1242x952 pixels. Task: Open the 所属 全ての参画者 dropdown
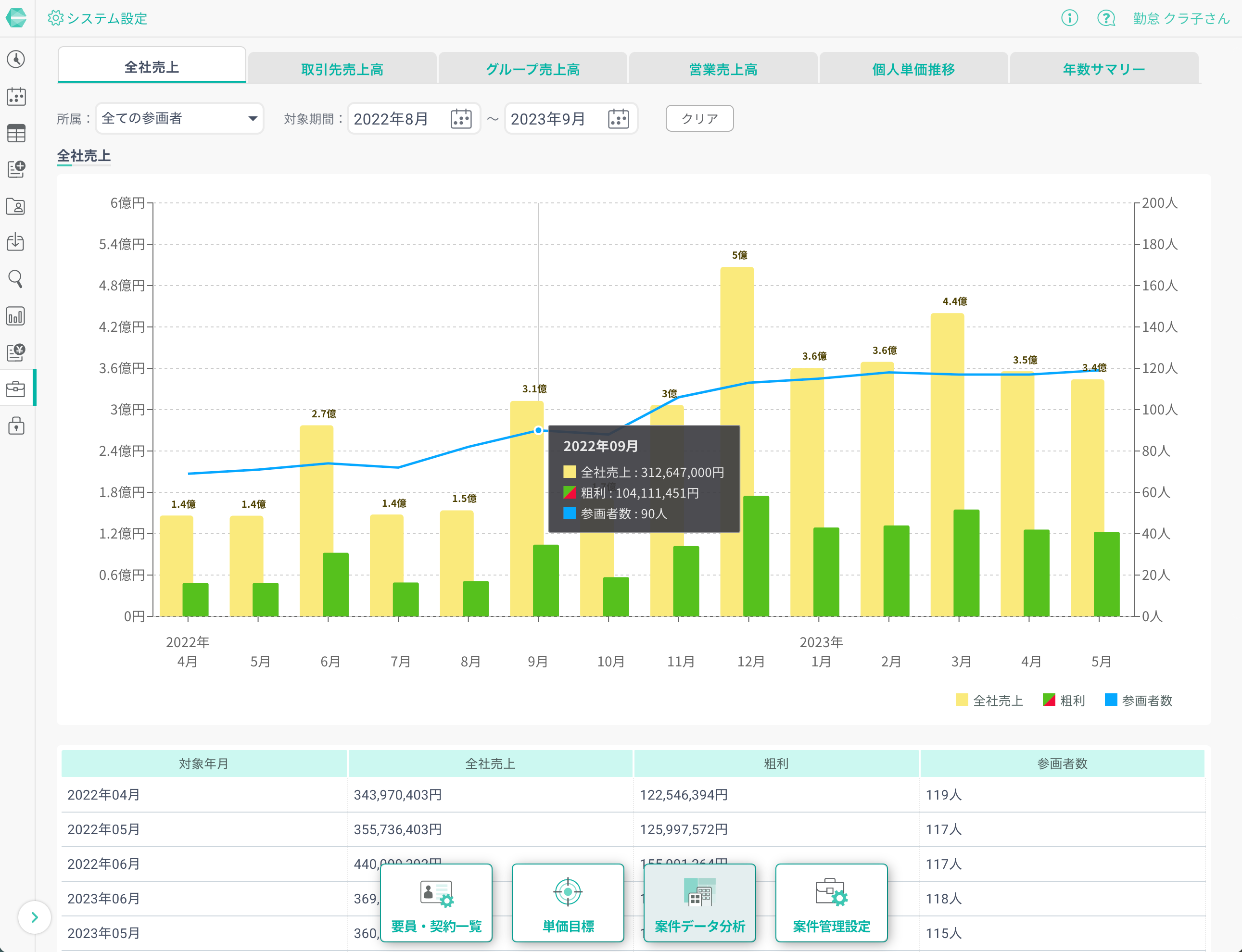pyautogui.click(x=179, y=118)
